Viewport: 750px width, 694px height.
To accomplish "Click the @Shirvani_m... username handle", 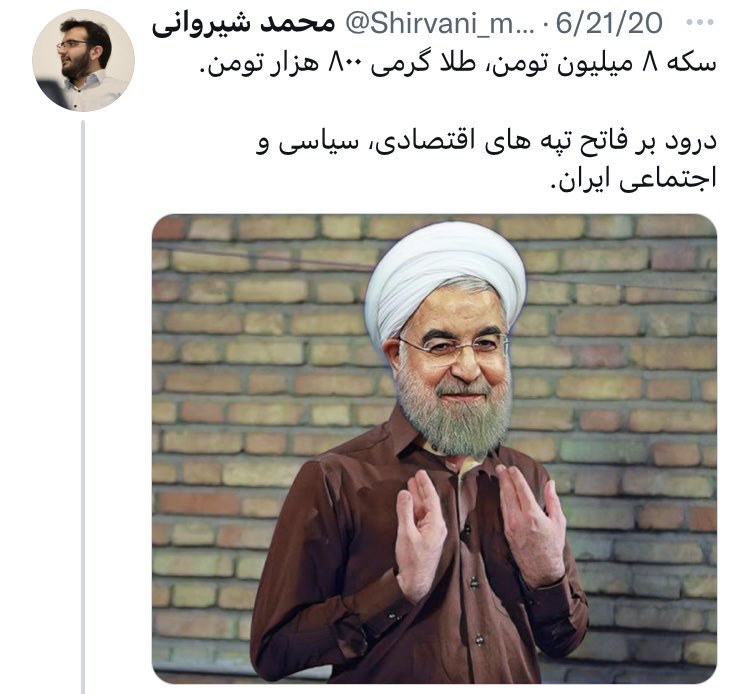I will (440, 23).
